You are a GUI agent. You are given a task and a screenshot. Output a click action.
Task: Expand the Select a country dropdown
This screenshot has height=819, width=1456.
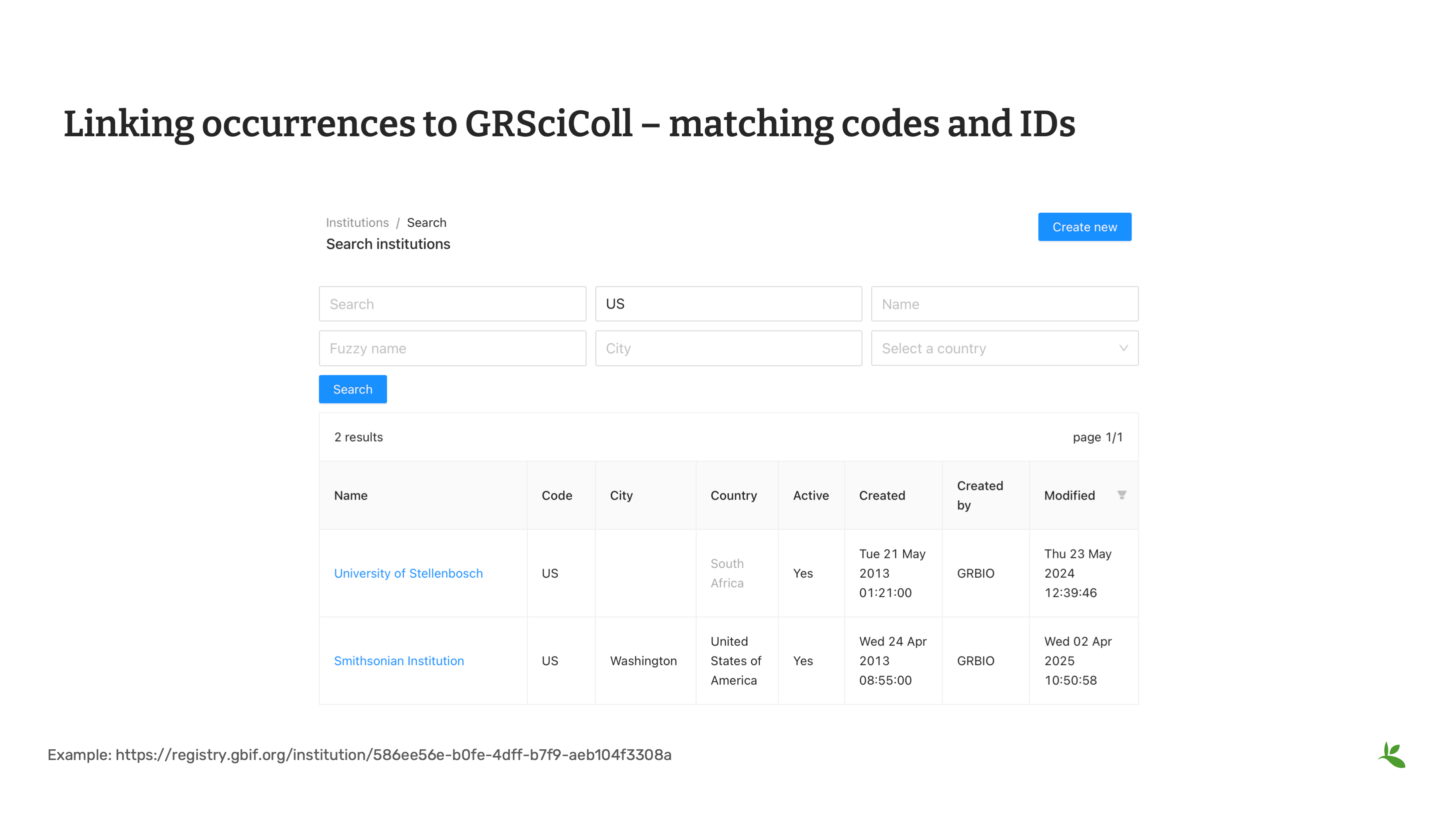[x=995, y=348]
